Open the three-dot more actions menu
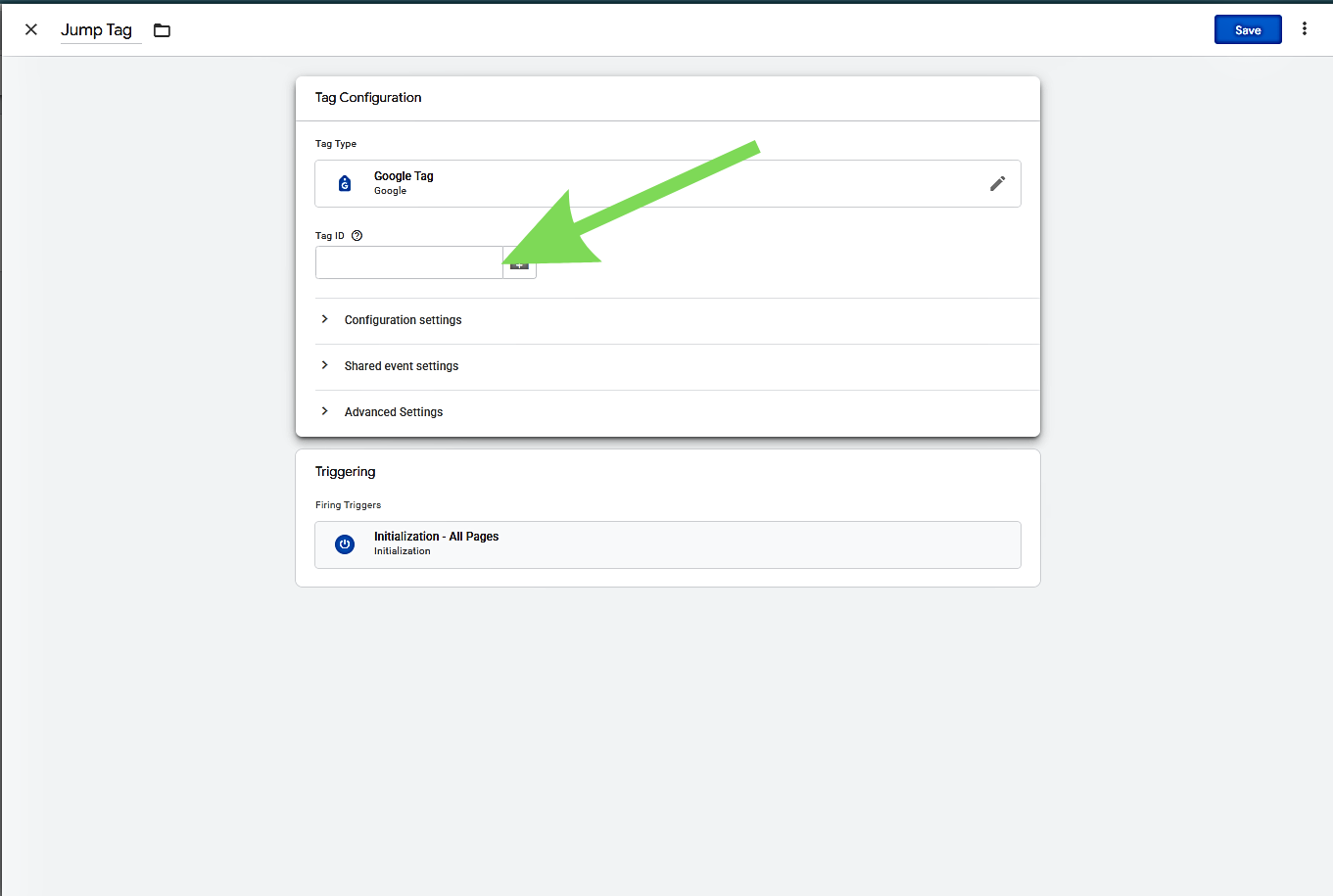The width and height of the screenshot is (1333, 896). click(1304, 29)
